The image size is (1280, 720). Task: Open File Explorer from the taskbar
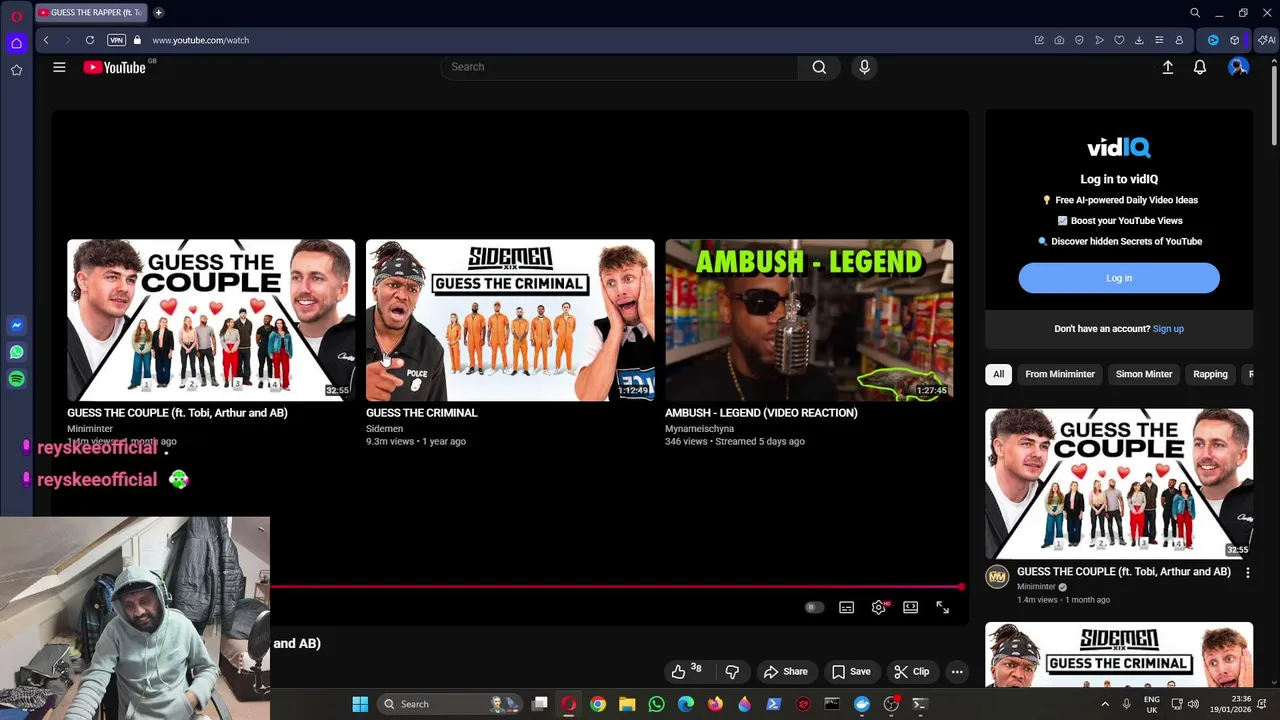627,704
